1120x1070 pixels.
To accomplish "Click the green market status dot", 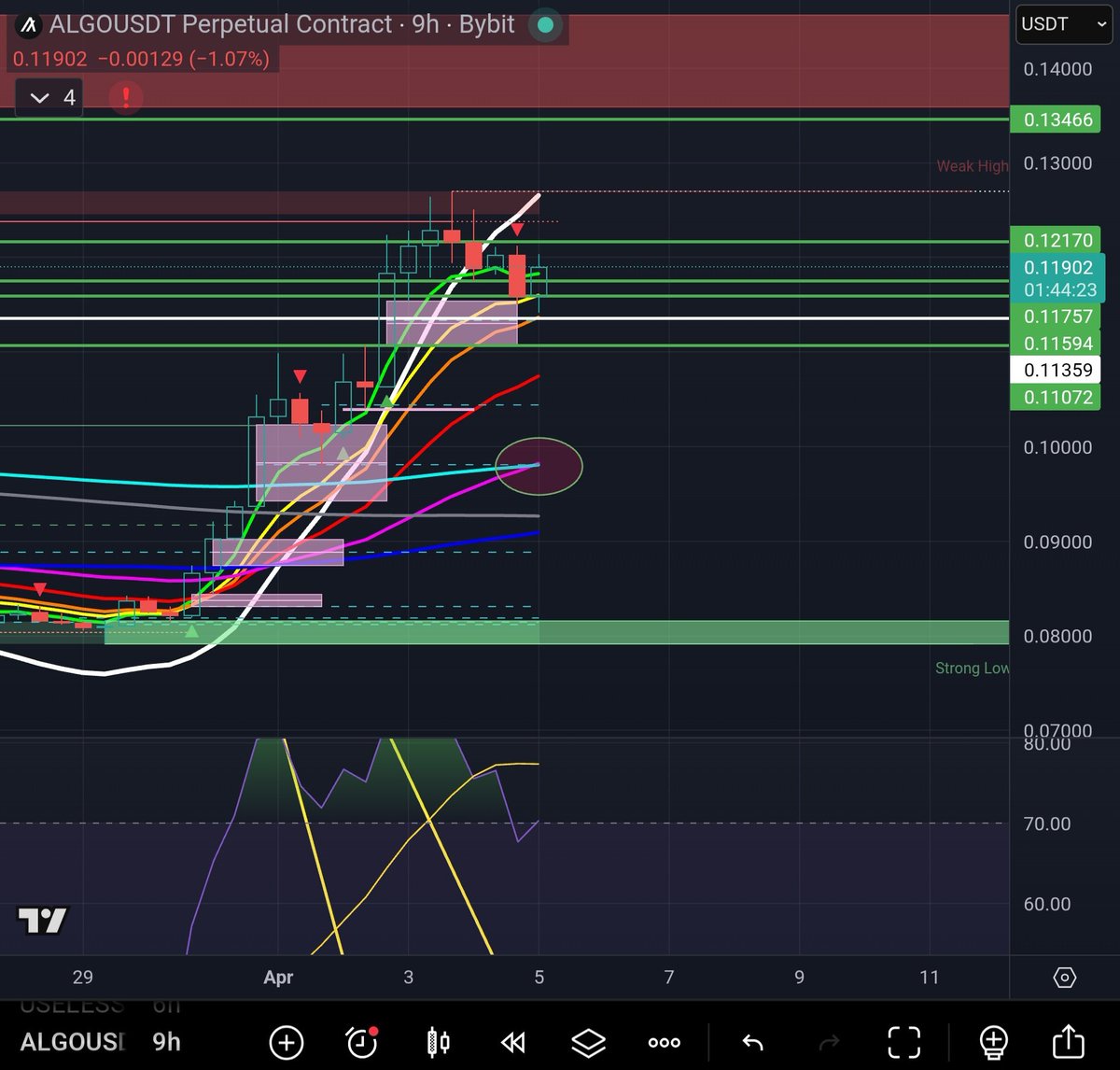I will pyautogui.click(x=545, y=24).
